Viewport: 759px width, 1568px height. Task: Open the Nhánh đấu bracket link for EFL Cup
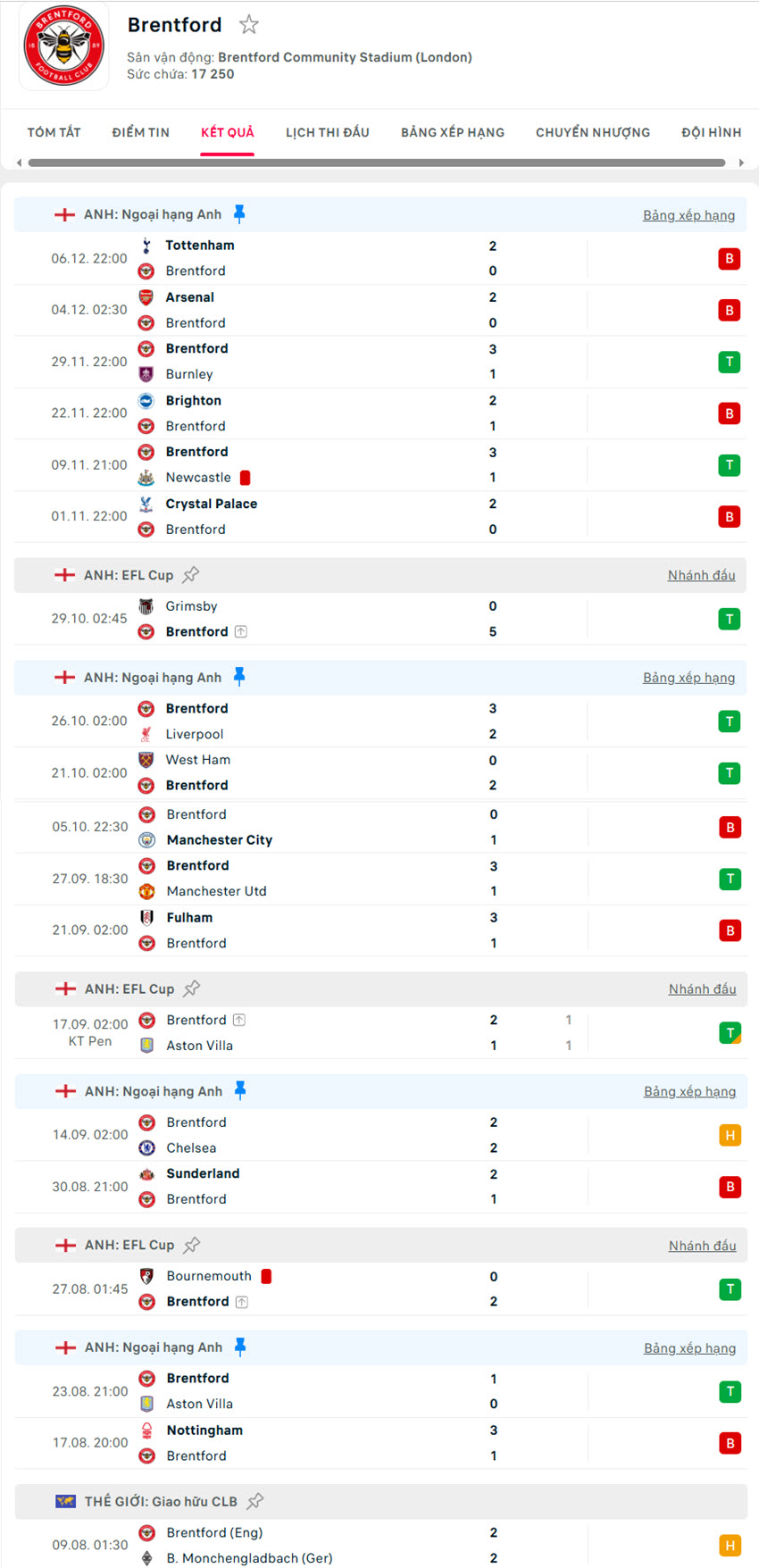pos(702,575)
